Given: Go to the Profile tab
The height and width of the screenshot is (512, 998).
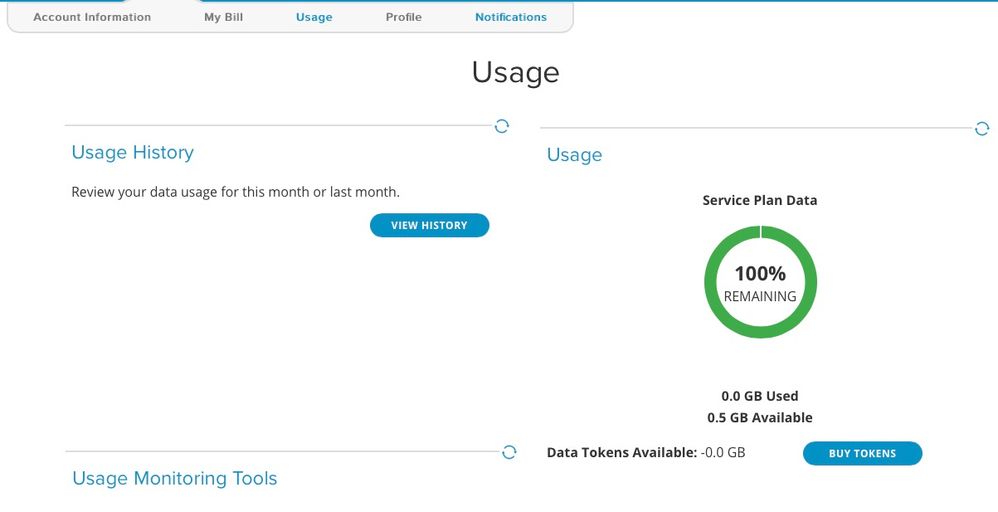Looking at the screenshot, I should [x=403, y=17].
